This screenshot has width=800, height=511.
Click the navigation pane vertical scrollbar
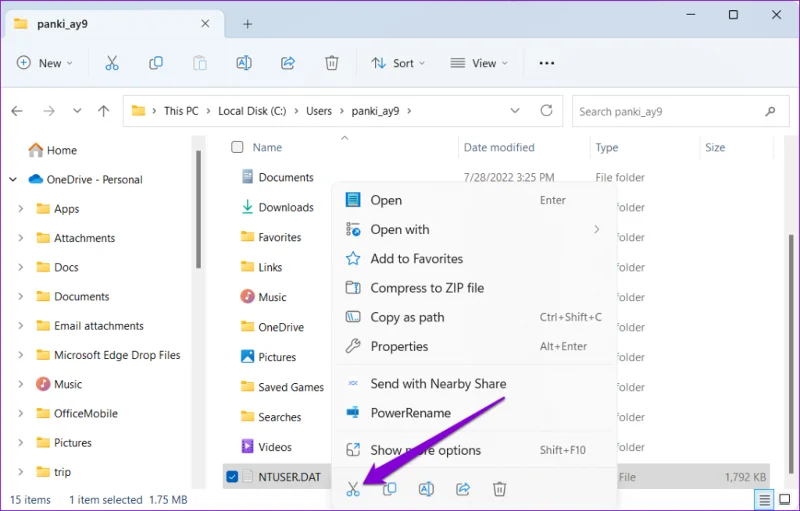click(198, 209)
